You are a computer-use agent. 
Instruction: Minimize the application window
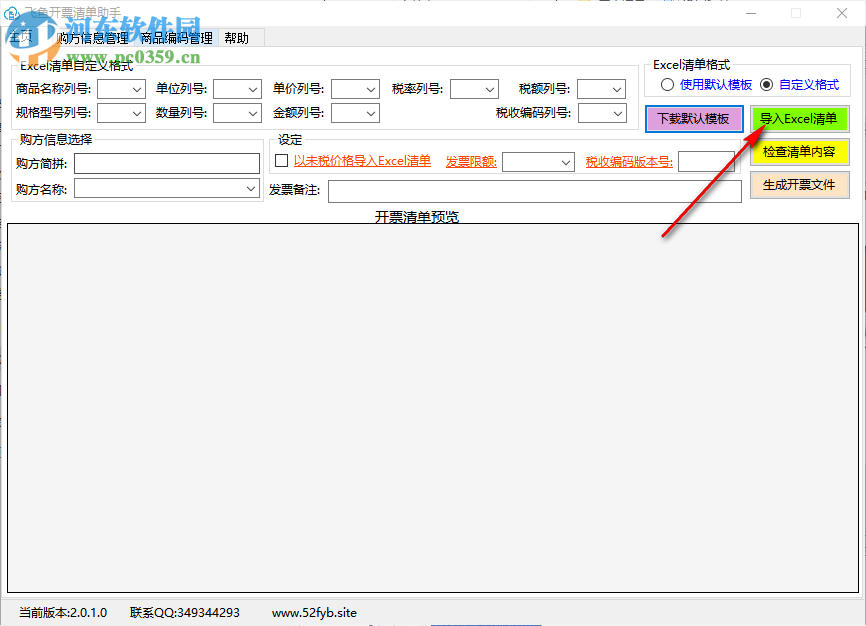tap(751, 13)
